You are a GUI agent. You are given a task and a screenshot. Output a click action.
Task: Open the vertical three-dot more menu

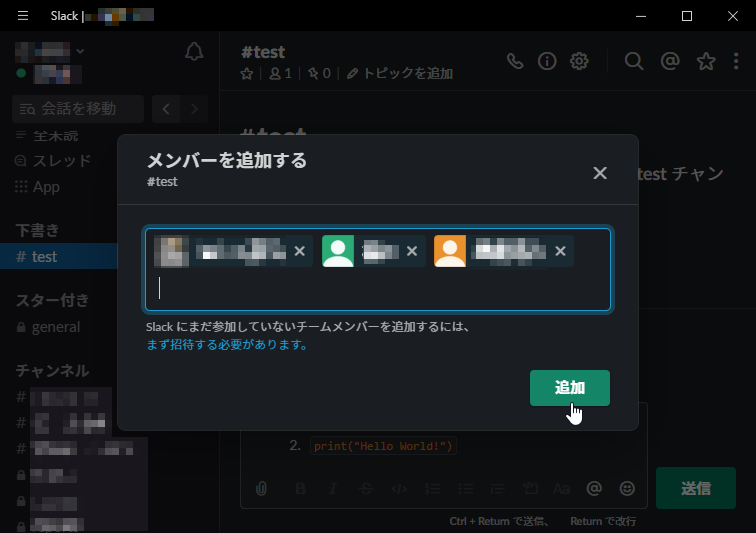(736, 61)
